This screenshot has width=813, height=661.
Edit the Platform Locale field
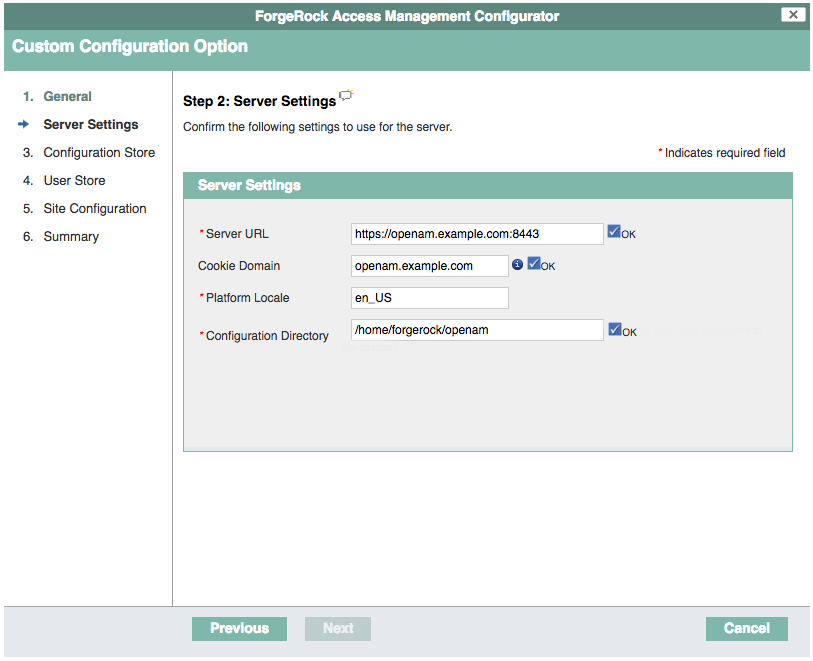429,298
